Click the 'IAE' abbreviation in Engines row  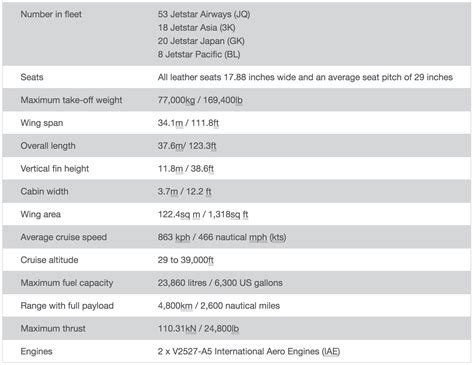[331, 351]
